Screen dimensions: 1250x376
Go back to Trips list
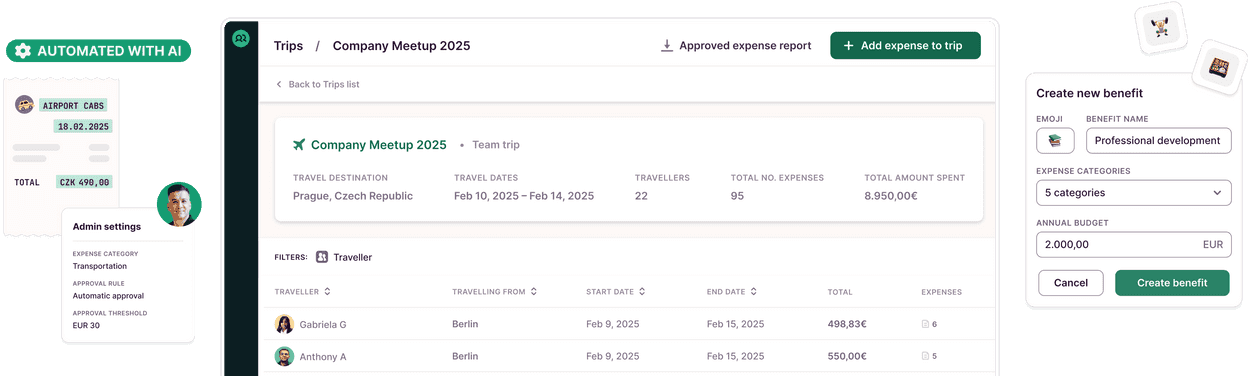point(317,85)
